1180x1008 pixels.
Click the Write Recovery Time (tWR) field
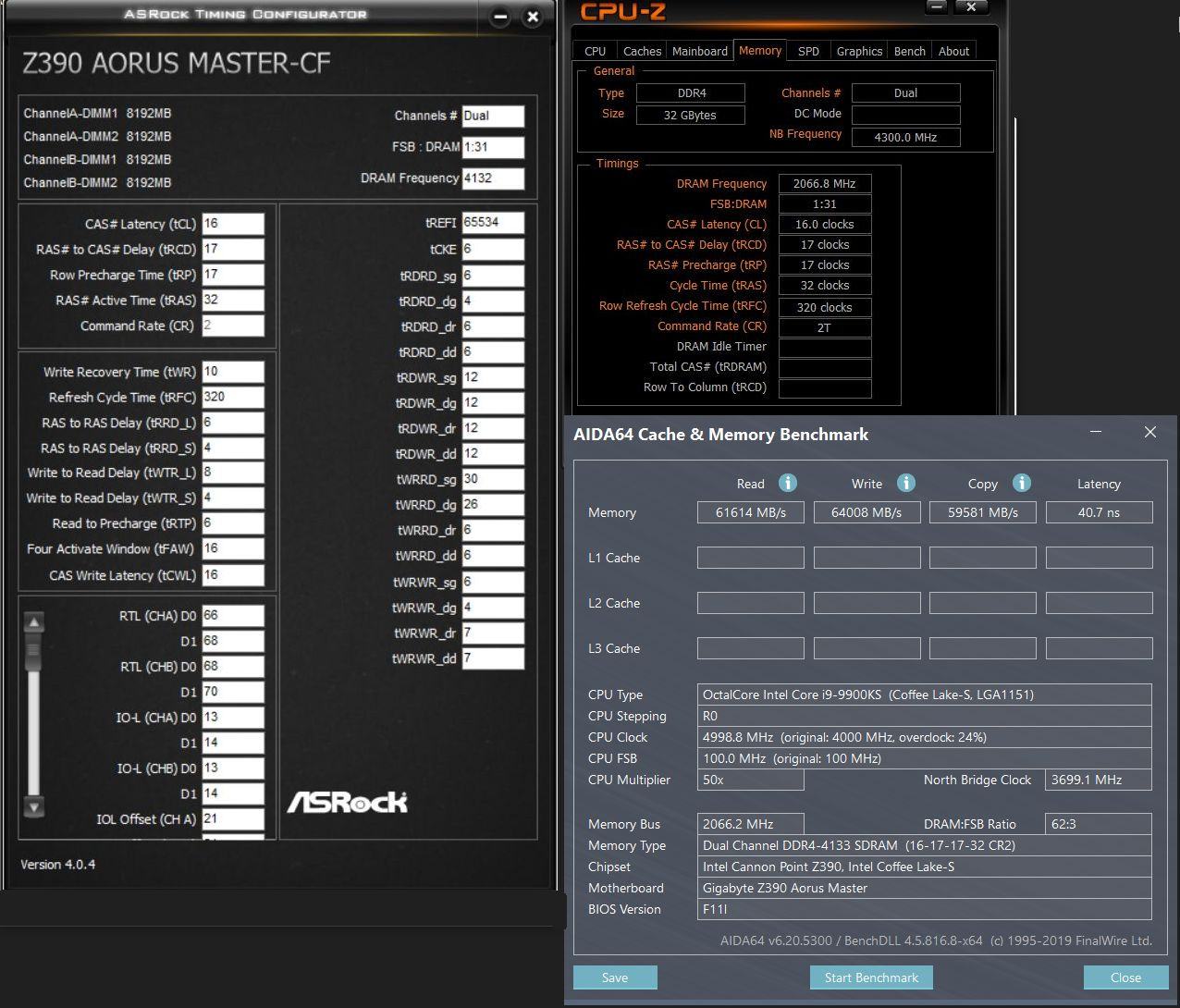pyautogui.click(x=233, y=372)
